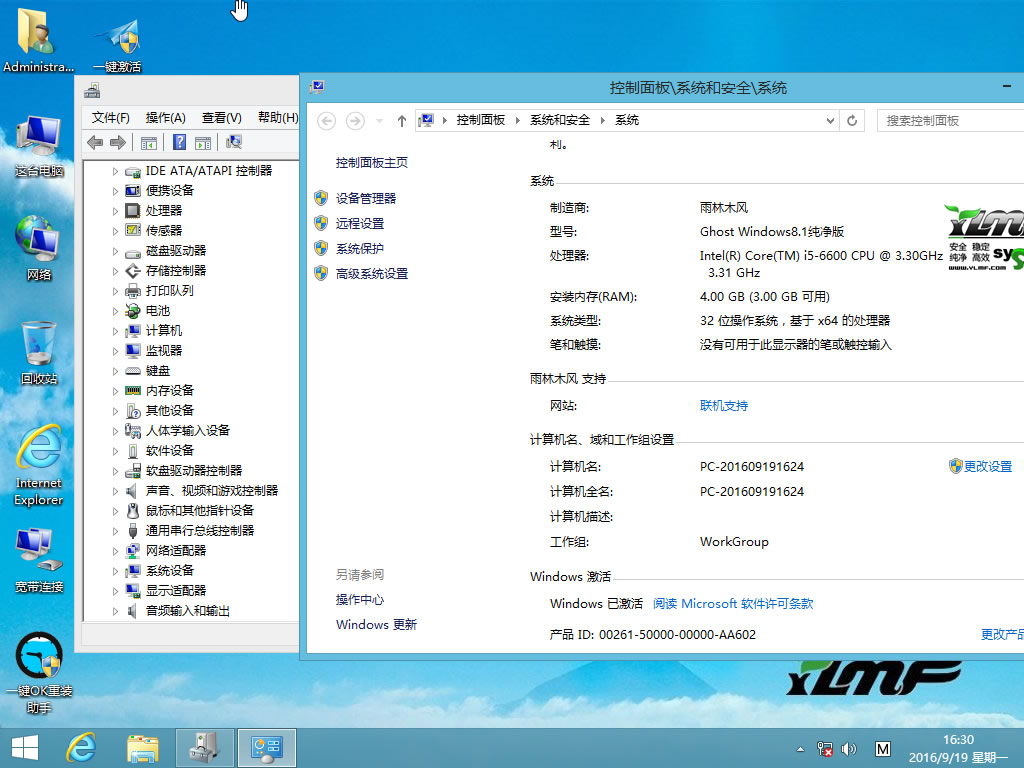This screenshot has width=1024, height=768.
Task: Expand the 处理器 device tree node
Action: coord(113,210)
